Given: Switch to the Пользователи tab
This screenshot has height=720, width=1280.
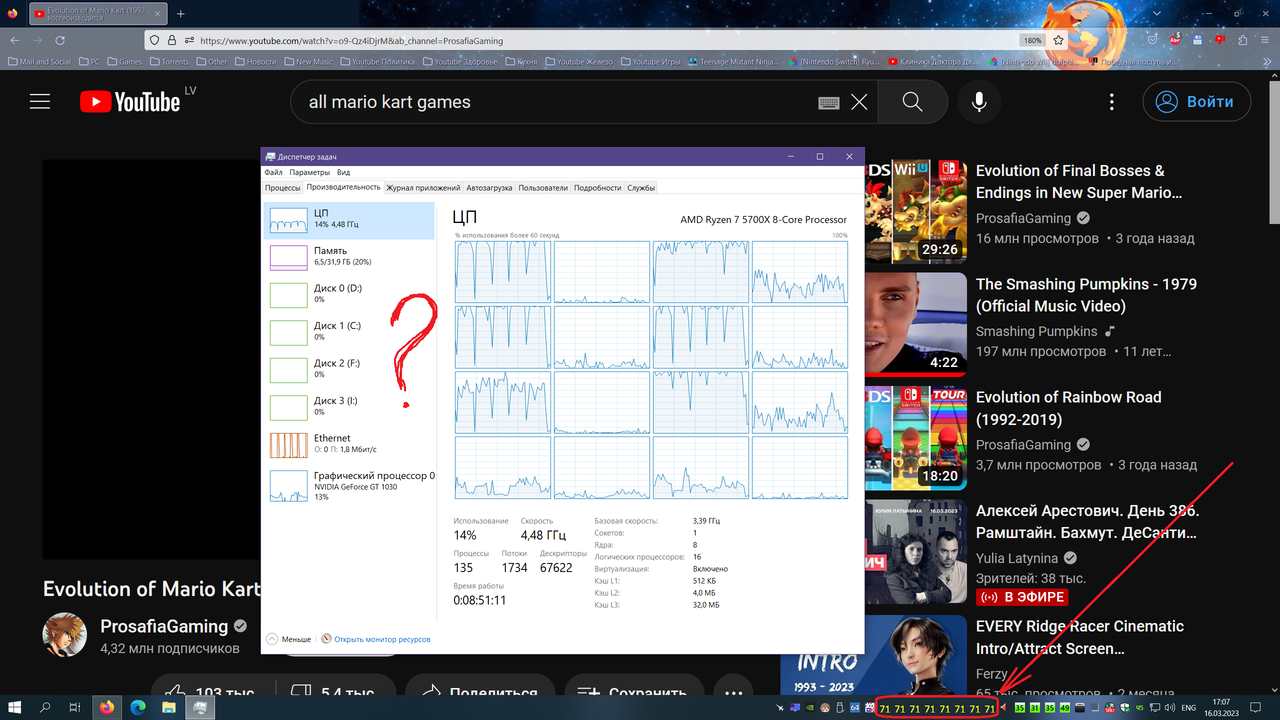Looking at the screenshot, I should (543, 187).
